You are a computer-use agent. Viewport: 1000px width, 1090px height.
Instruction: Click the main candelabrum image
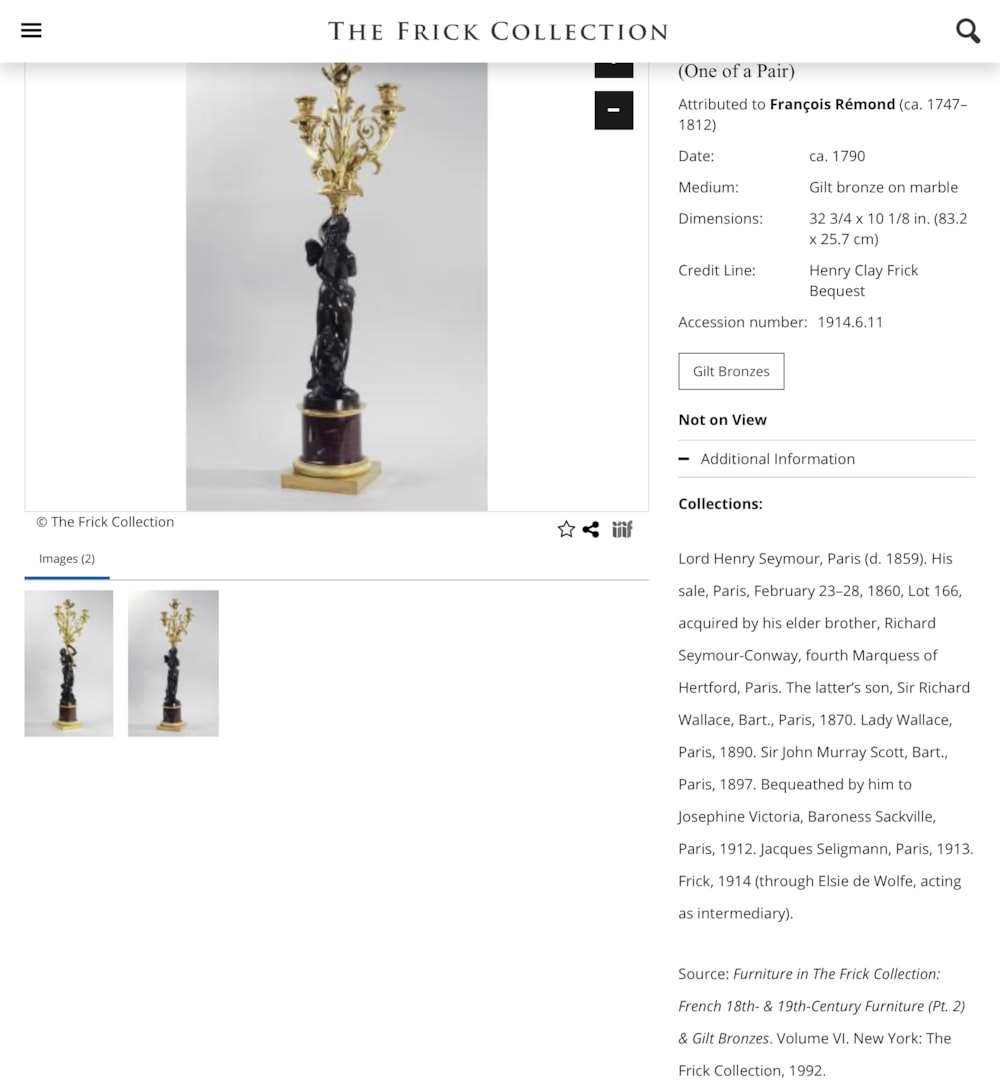pyautogui.click(x=336, y=286)
